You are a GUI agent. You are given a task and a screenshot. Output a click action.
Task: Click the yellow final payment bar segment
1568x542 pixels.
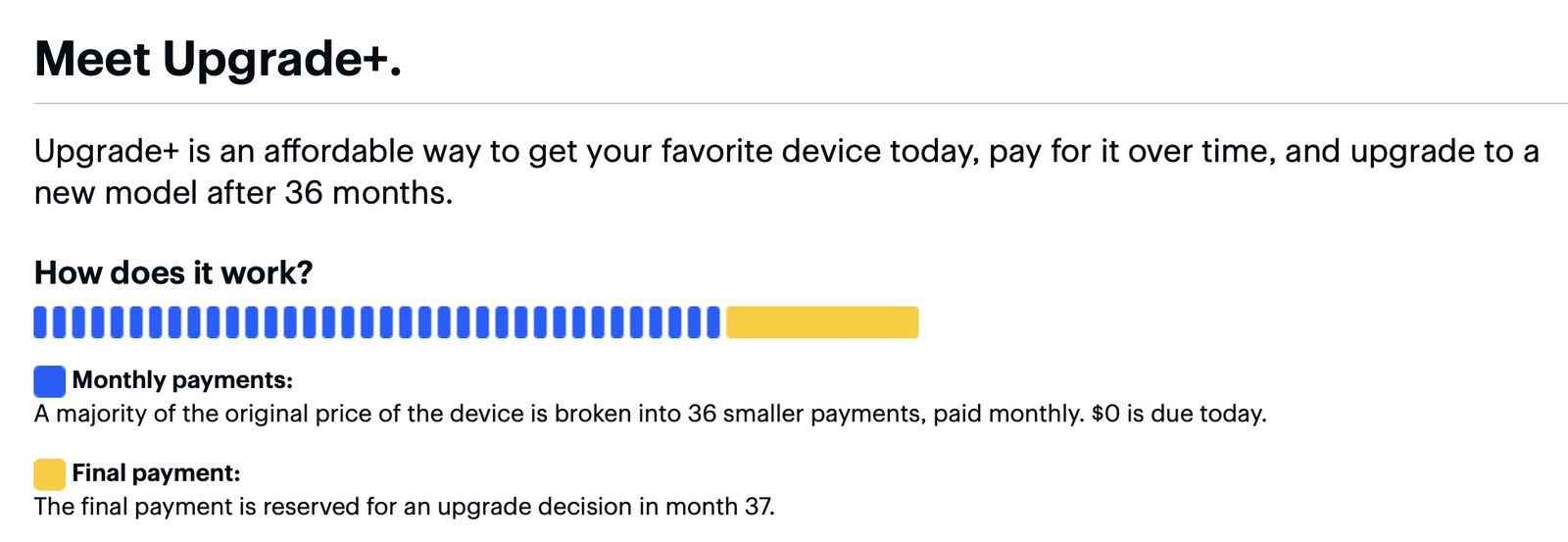[821, 322]
